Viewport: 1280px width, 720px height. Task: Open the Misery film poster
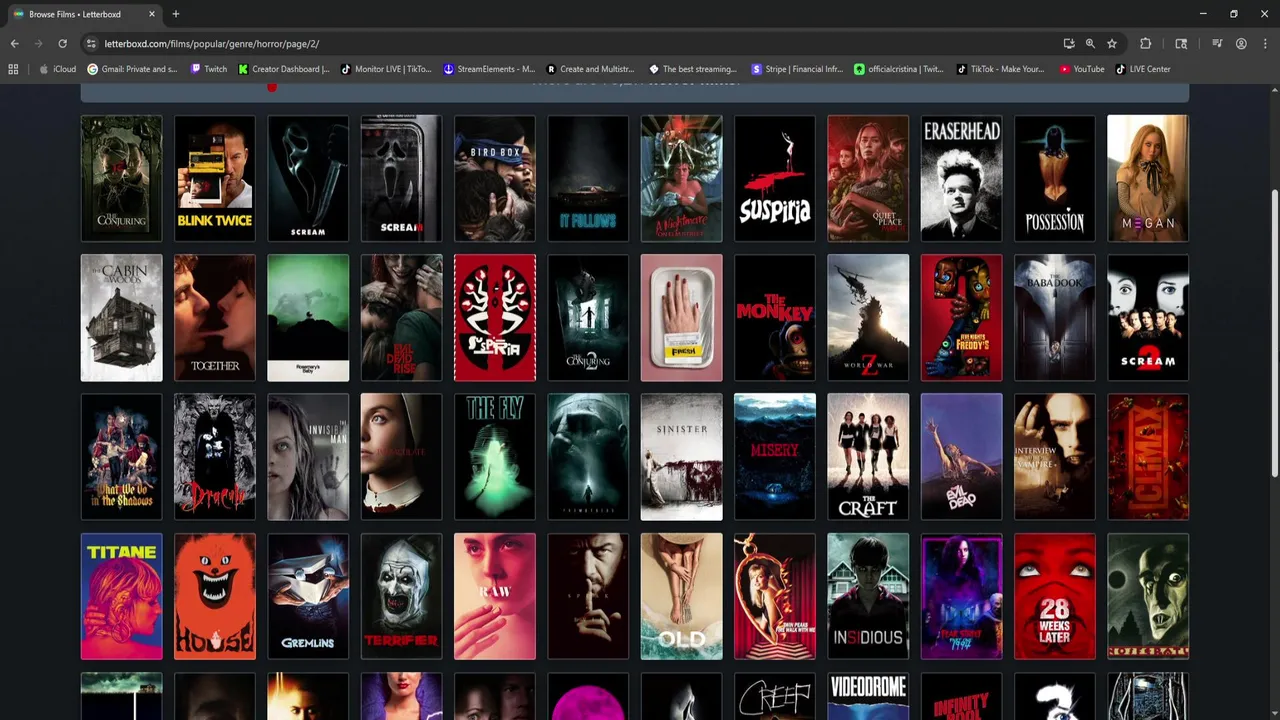tap(775, 457)
